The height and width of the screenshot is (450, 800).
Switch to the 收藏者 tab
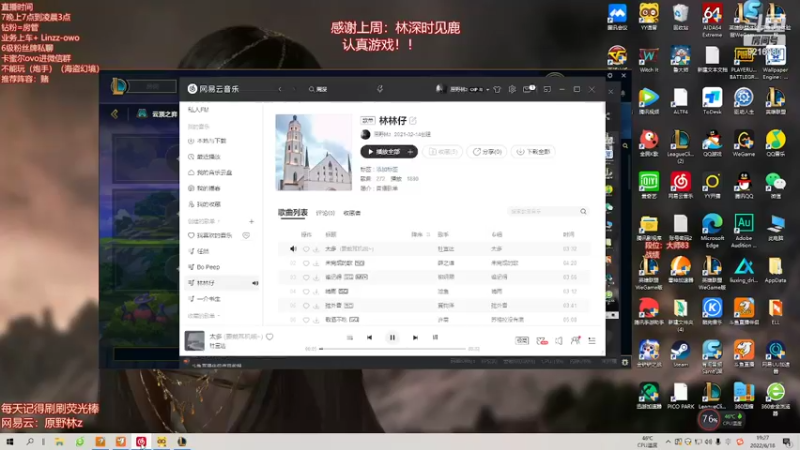[352, 213]
